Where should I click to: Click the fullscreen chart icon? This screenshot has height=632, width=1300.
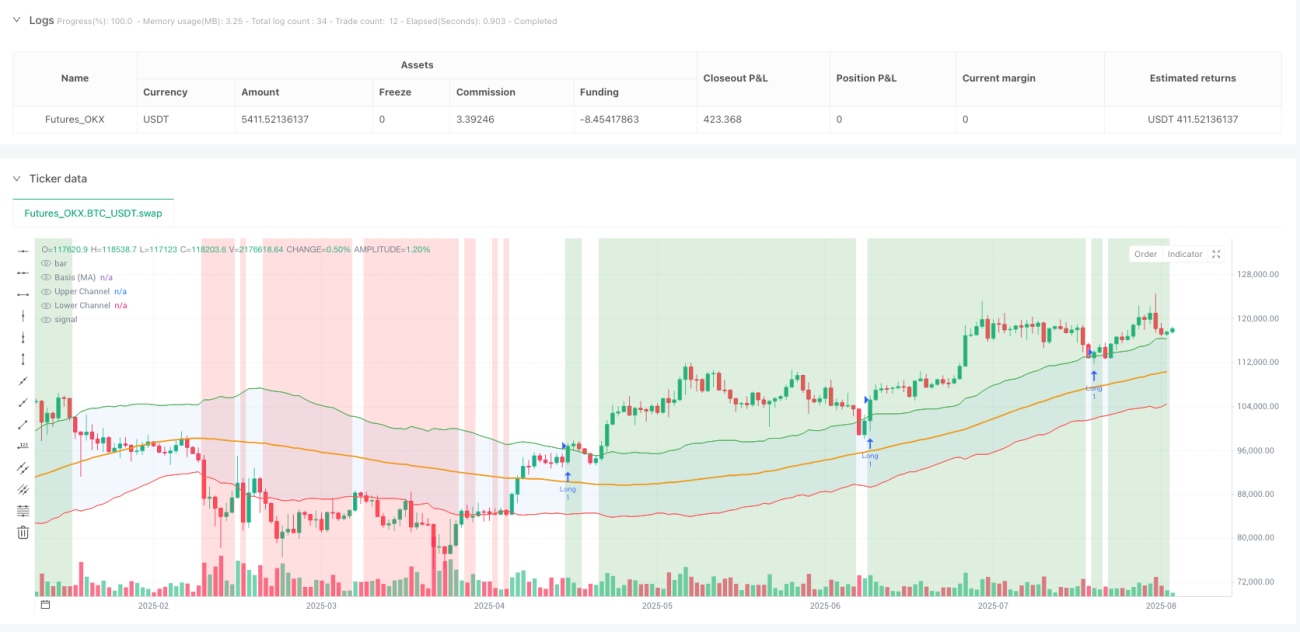pyautogui.click(x=1217, y=254)
